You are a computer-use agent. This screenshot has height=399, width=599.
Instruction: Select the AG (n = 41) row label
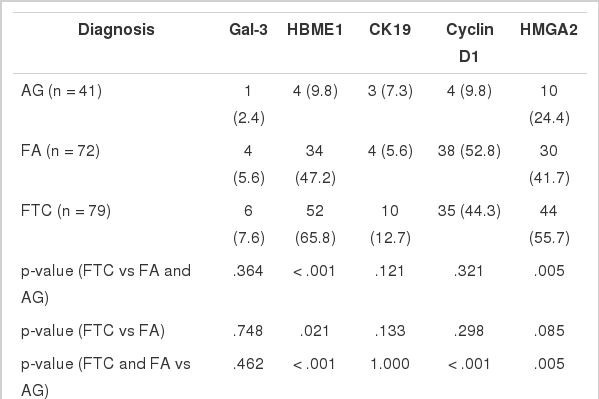point(62,91)
